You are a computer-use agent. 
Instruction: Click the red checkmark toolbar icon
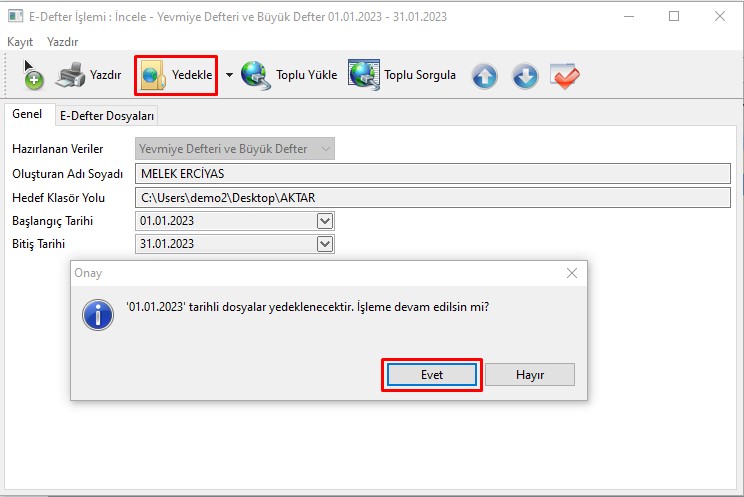coord(565,76)
